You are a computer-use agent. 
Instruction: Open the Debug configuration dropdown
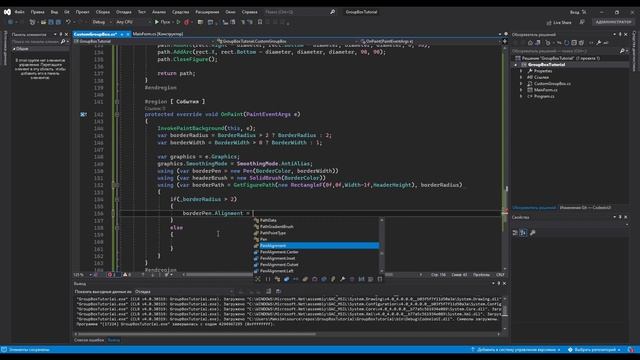click(x=101, y=22)
